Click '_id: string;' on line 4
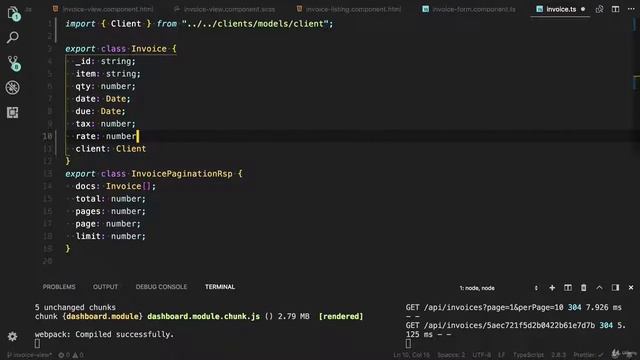640x360 pixels. click(105, 61)
